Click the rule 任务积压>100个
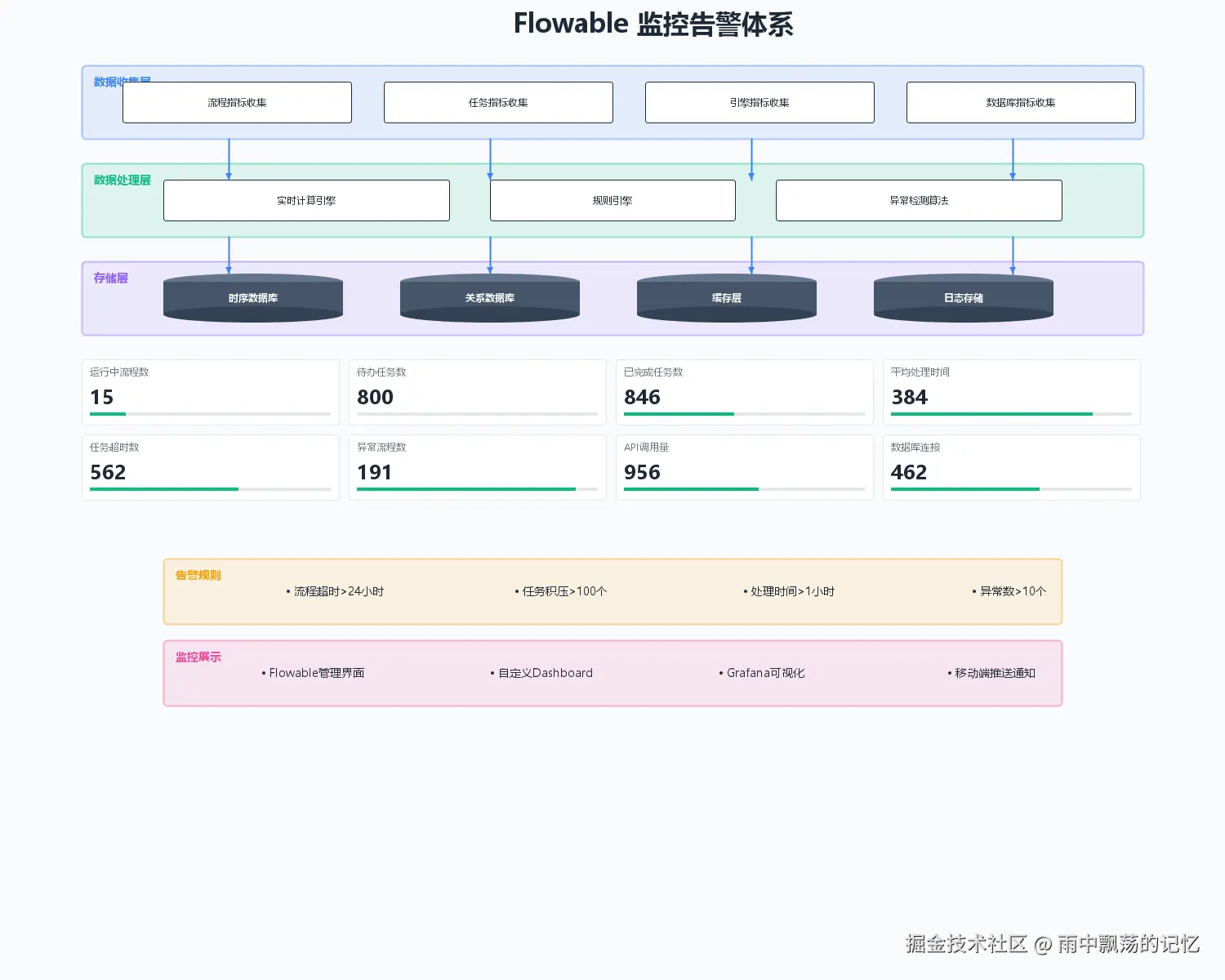1225x980 pixels. (561, 591)
